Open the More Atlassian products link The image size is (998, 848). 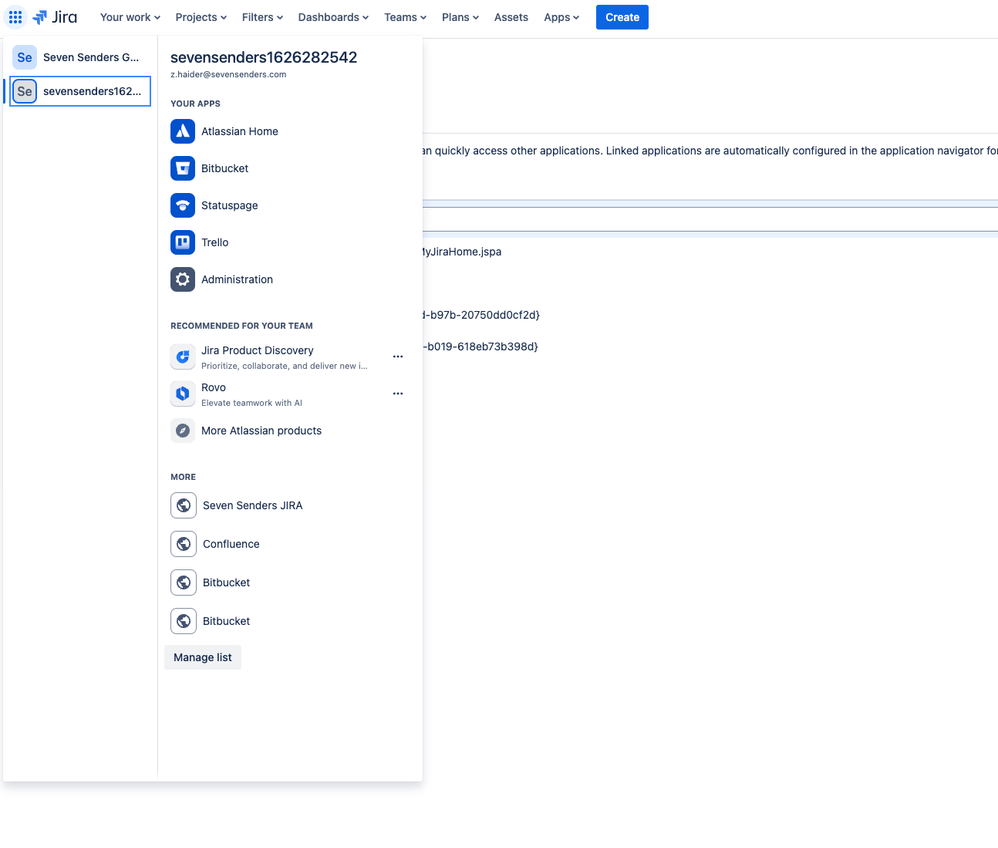(261, 430)
